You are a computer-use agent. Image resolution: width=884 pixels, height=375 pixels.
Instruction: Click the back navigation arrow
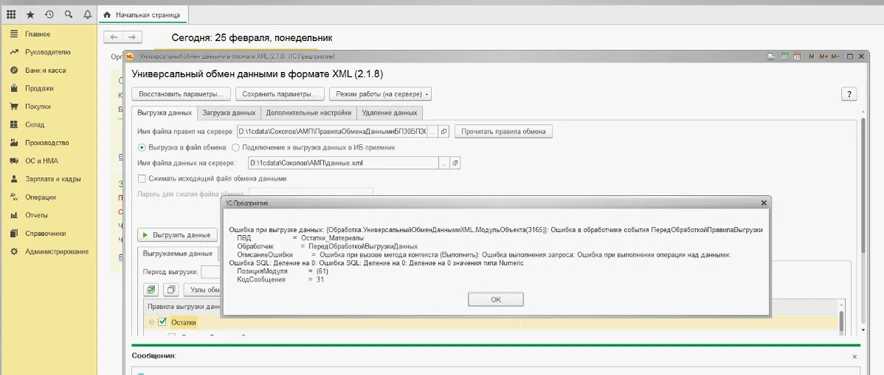(114, 37)
